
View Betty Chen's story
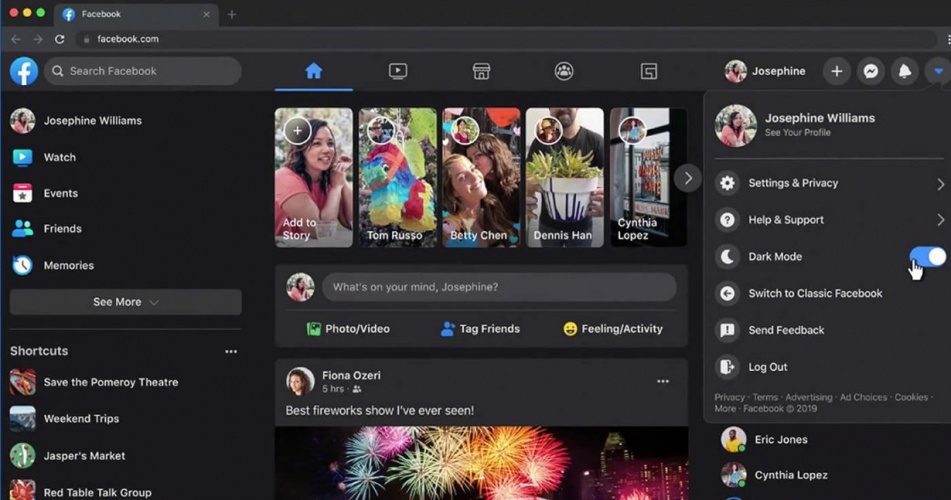coord(481,177)
